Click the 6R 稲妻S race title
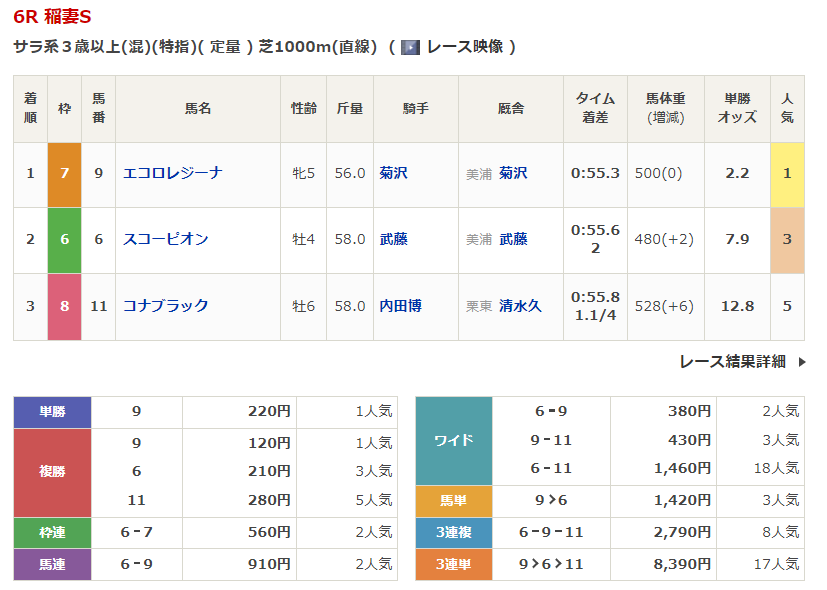The width and height of the screenshot is (827, 590). pos(52,17)
